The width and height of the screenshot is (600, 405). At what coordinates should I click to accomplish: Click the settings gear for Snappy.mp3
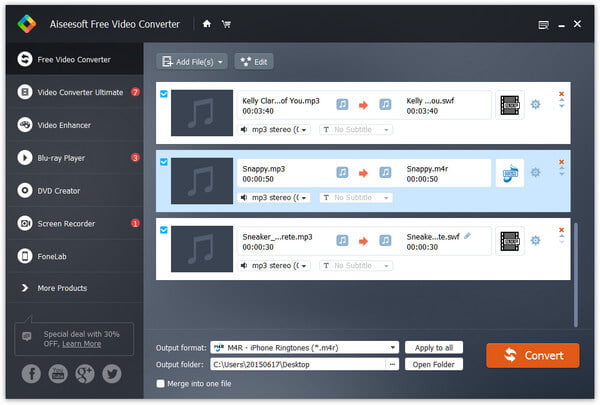coord(535,172)
